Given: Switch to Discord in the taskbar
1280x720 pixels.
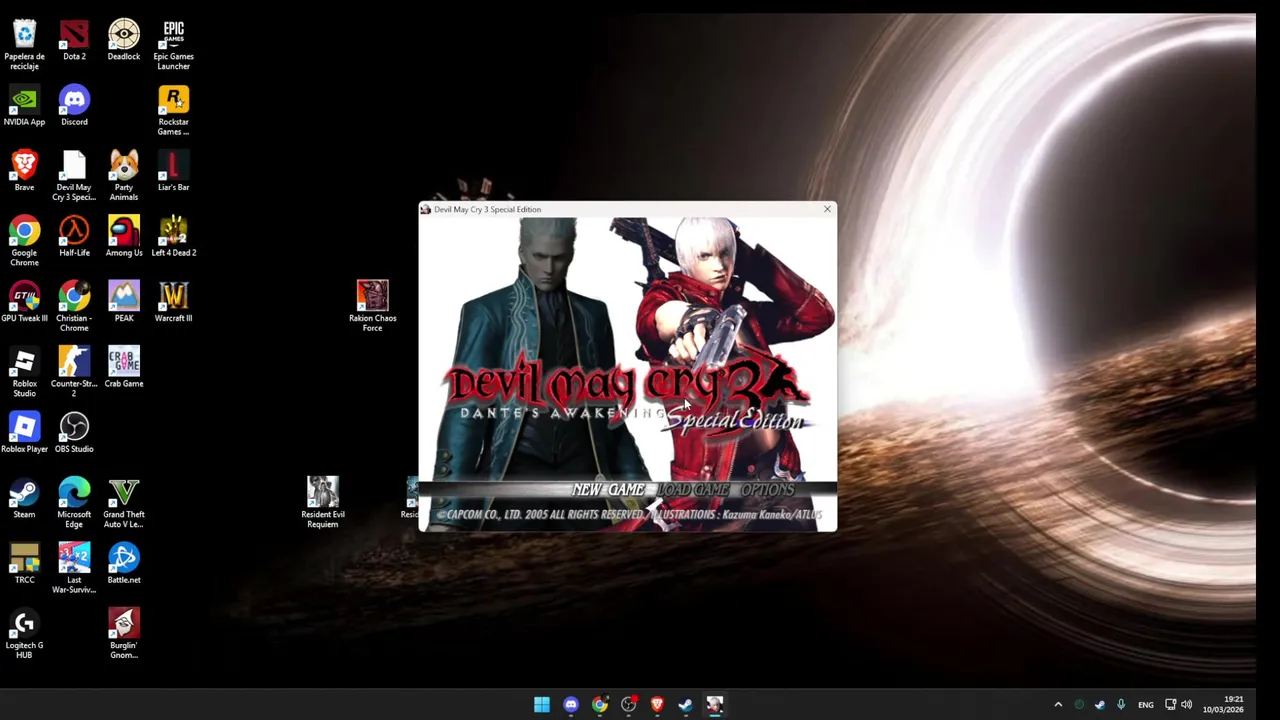Looking at the screenshot, I should click(570, 705).
